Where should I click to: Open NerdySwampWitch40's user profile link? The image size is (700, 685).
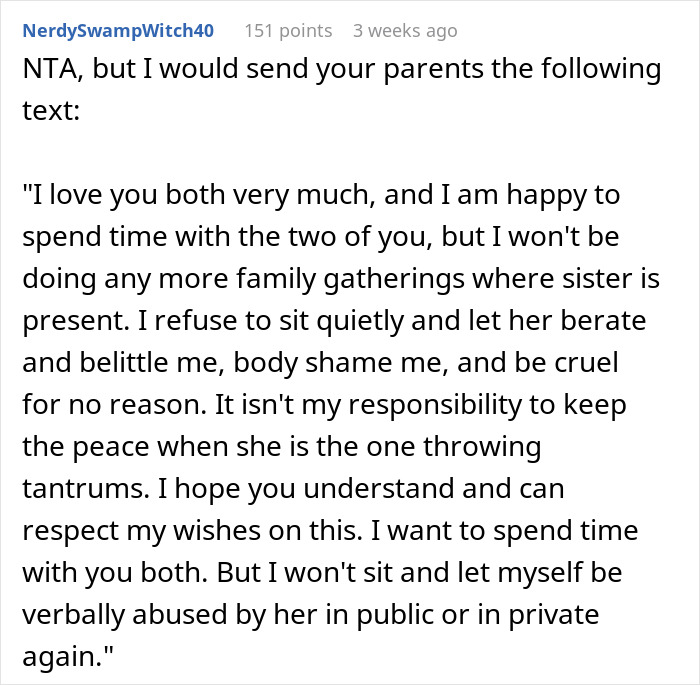[118, 30]
